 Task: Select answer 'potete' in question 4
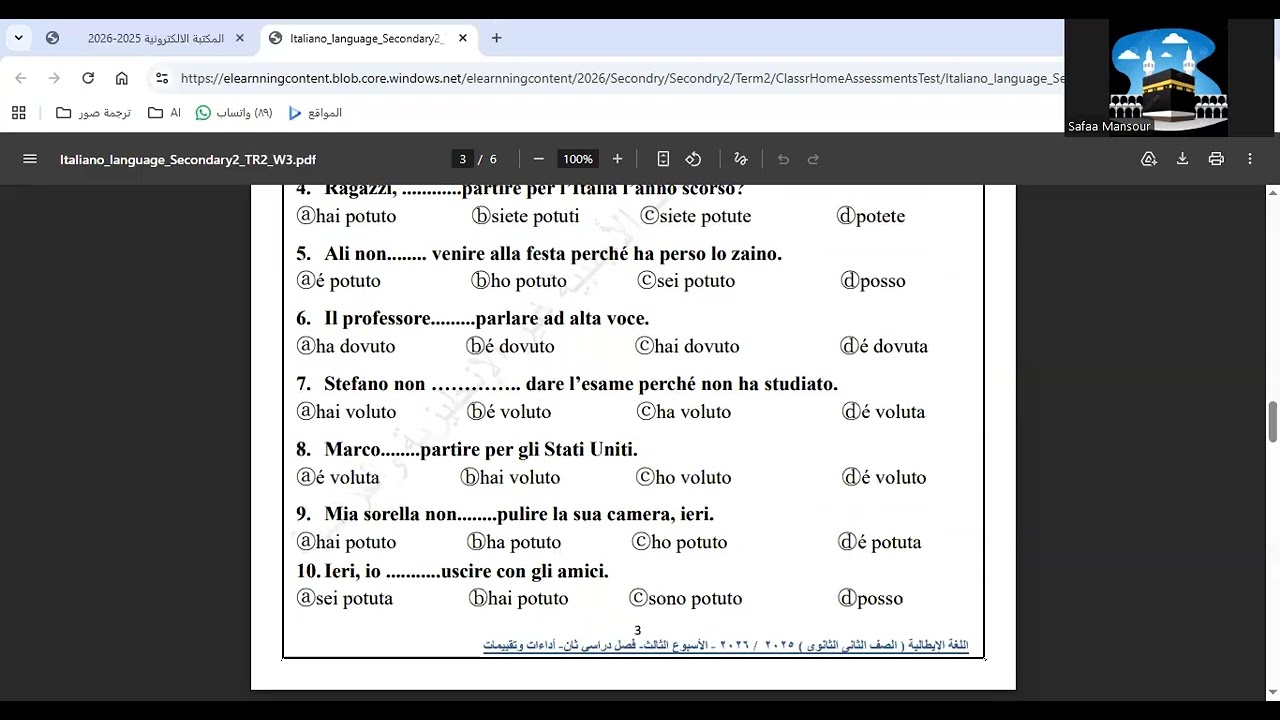(871, 216)
